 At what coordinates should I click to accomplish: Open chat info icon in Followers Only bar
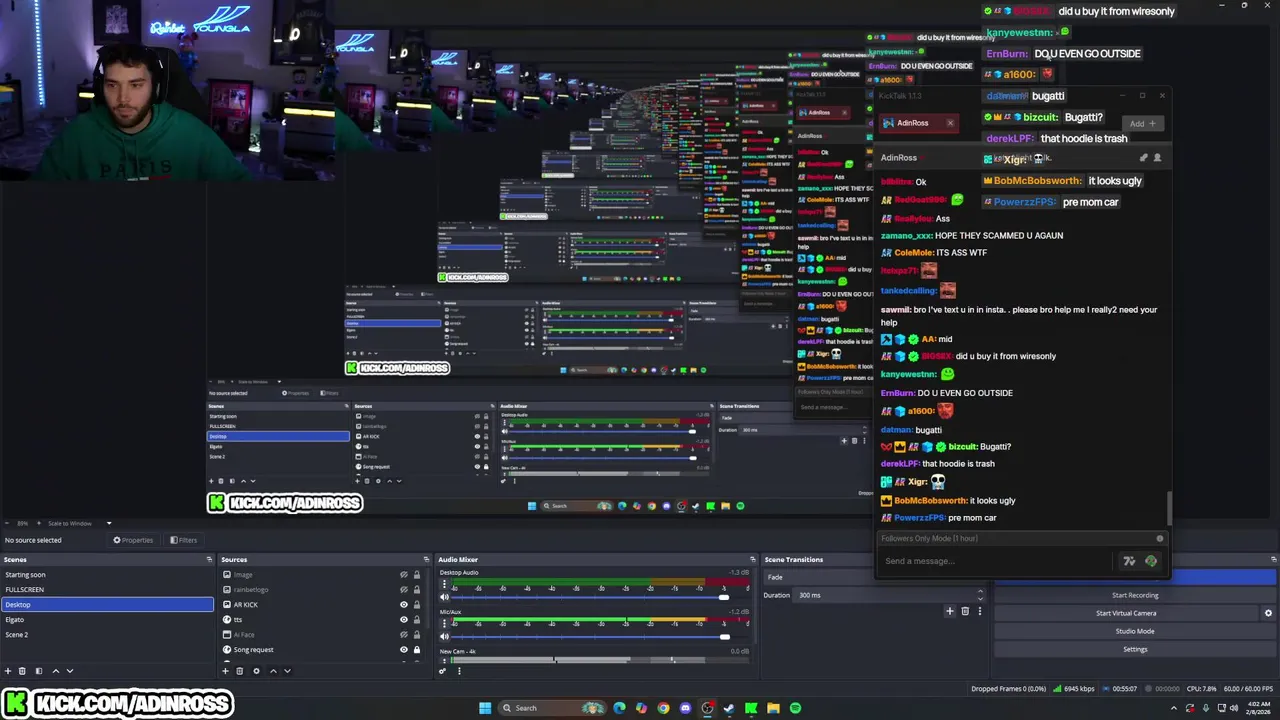coord(1160,539)
